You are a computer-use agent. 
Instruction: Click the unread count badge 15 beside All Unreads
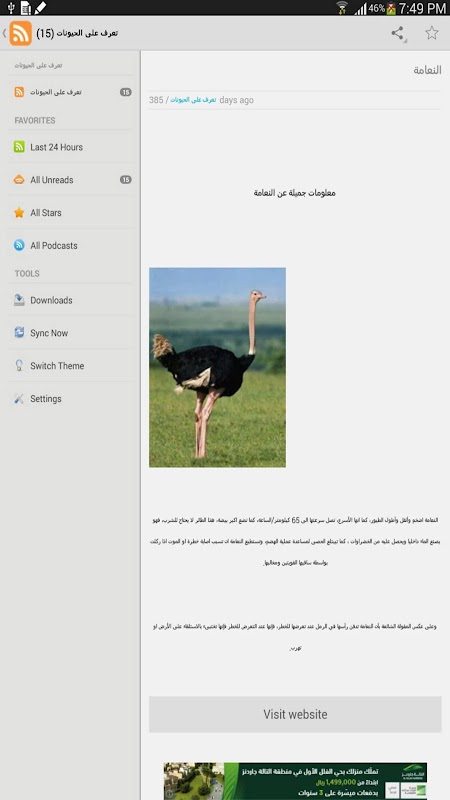pos(126,180)
